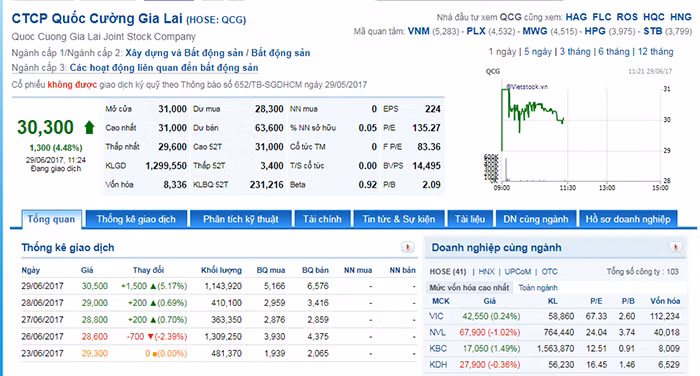Select the HNX exchange filter
This screenshot has height=376, width=700.
click(x=486, y=272)
